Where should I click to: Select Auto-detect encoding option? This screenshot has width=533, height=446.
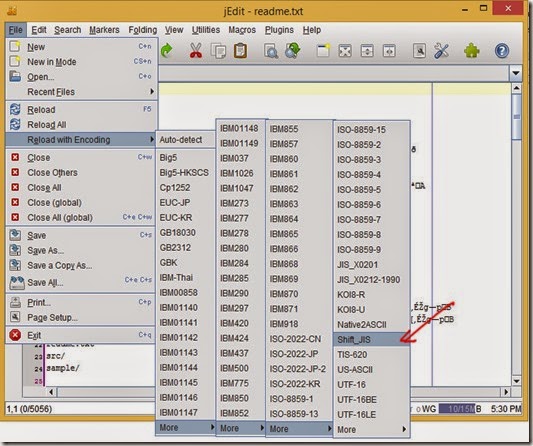(186, 139)
